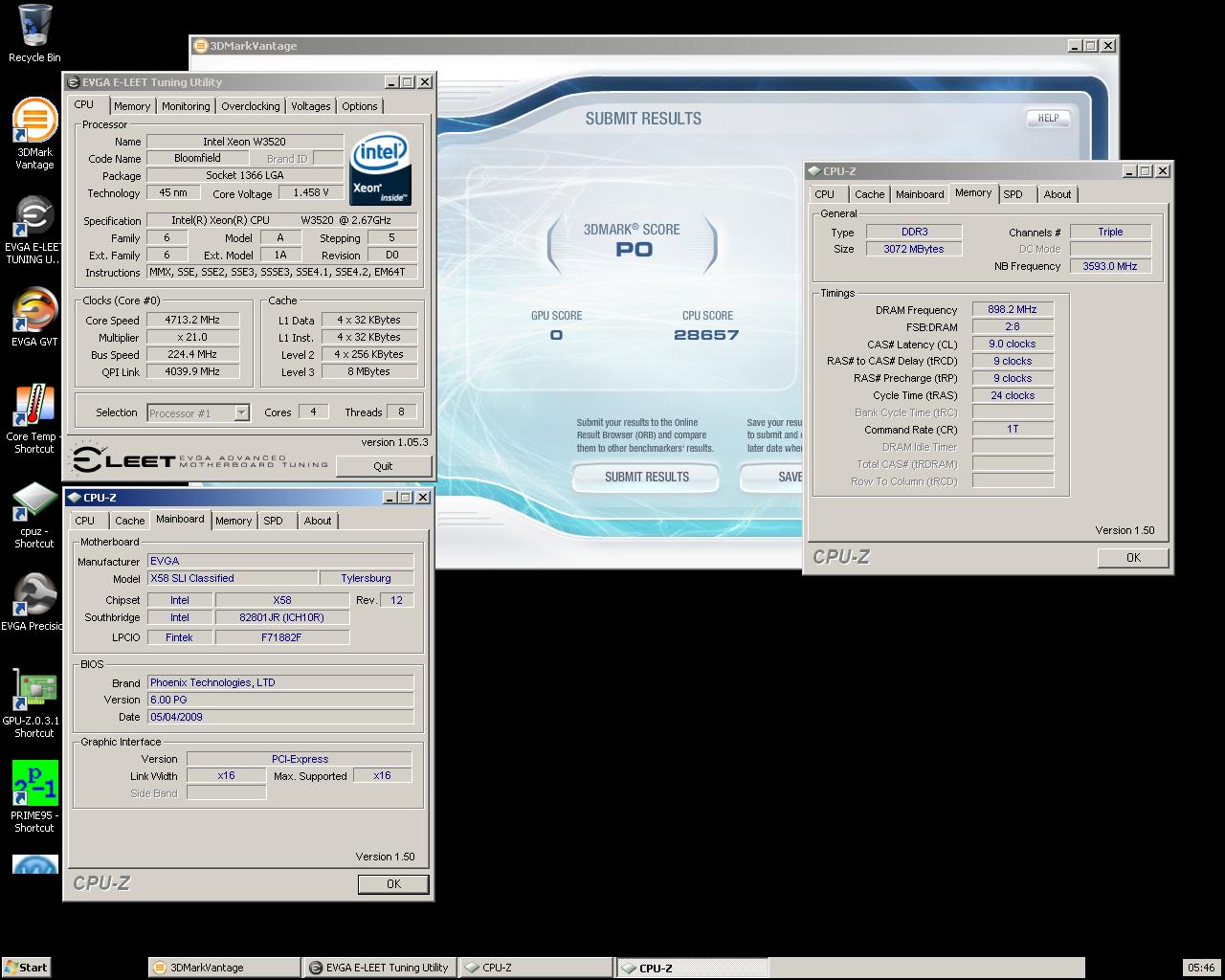Open cpuz shortcut desktop icon
This screenshot has width=1225, height=980.
[34, 515]
